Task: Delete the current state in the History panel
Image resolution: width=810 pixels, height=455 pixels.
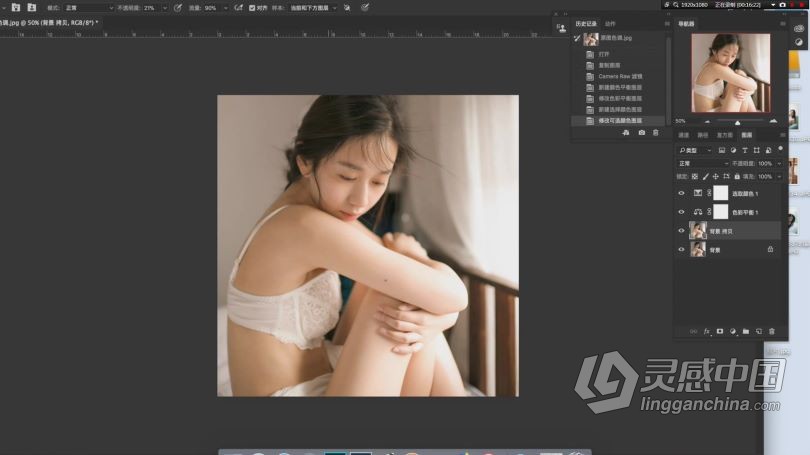Action: pos(656,132)
